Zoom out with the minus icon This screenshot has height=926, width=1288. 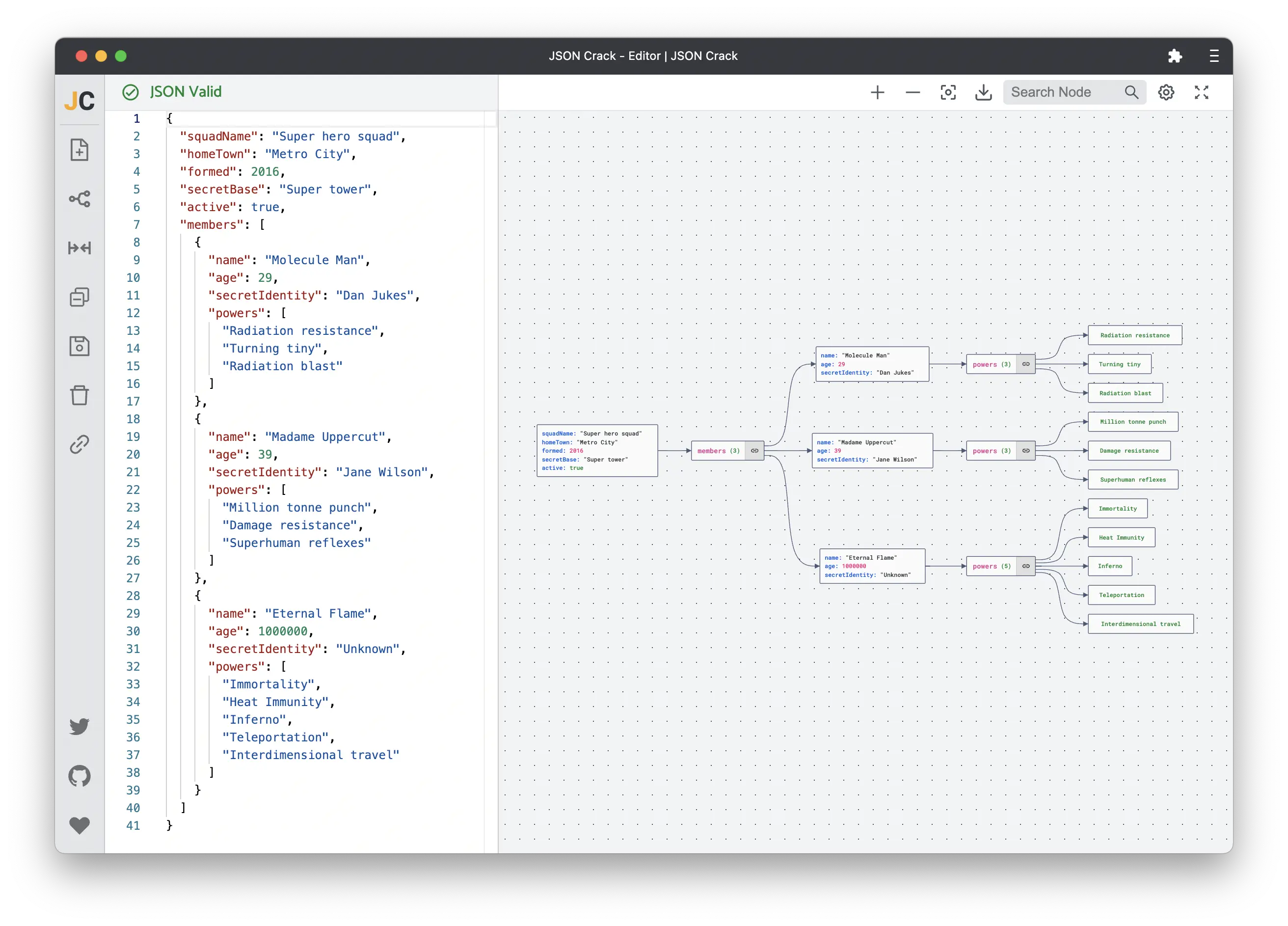coord(912,93)
